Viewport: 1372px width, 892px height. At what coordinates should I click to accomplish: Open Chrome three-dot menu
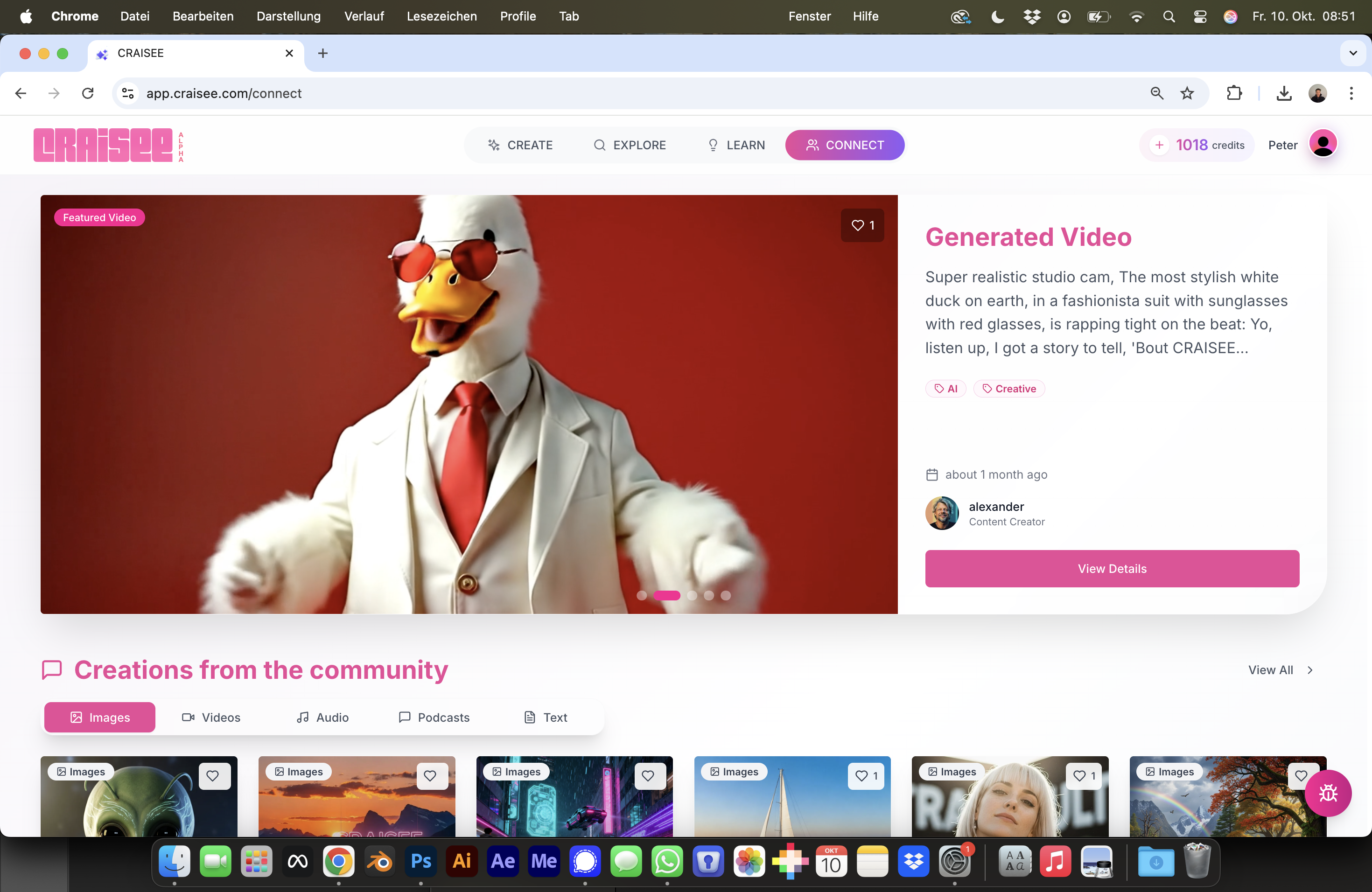tap(1351, 93)
